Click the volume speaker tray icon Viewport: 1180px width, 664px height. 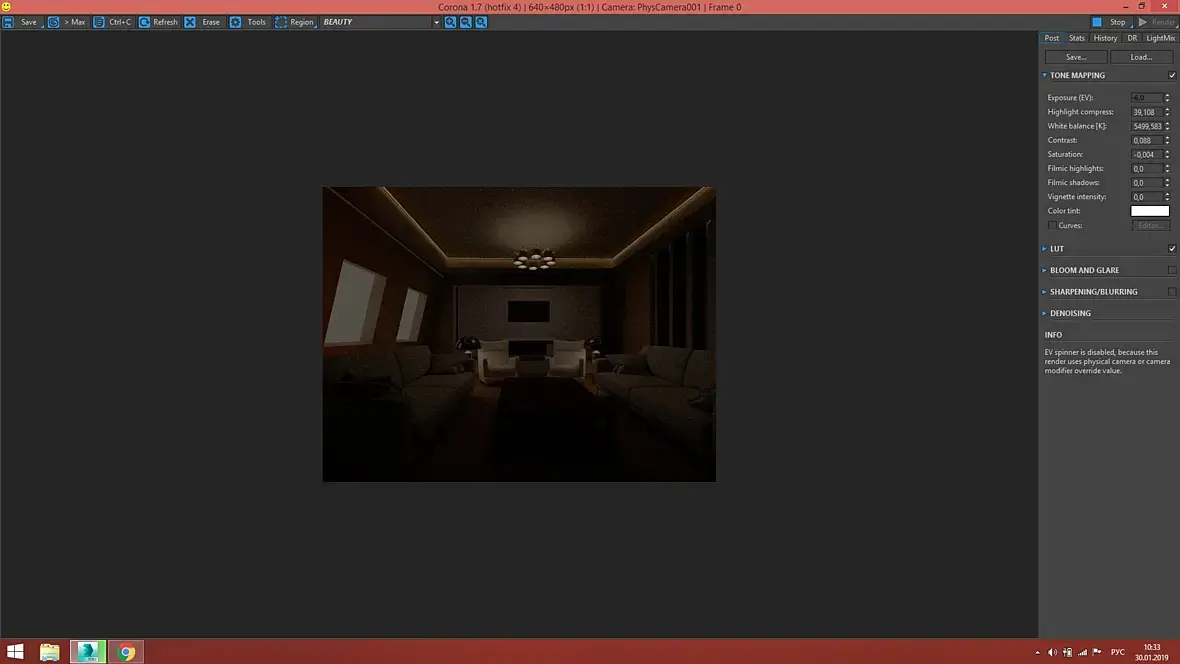tap(1052, 652)
